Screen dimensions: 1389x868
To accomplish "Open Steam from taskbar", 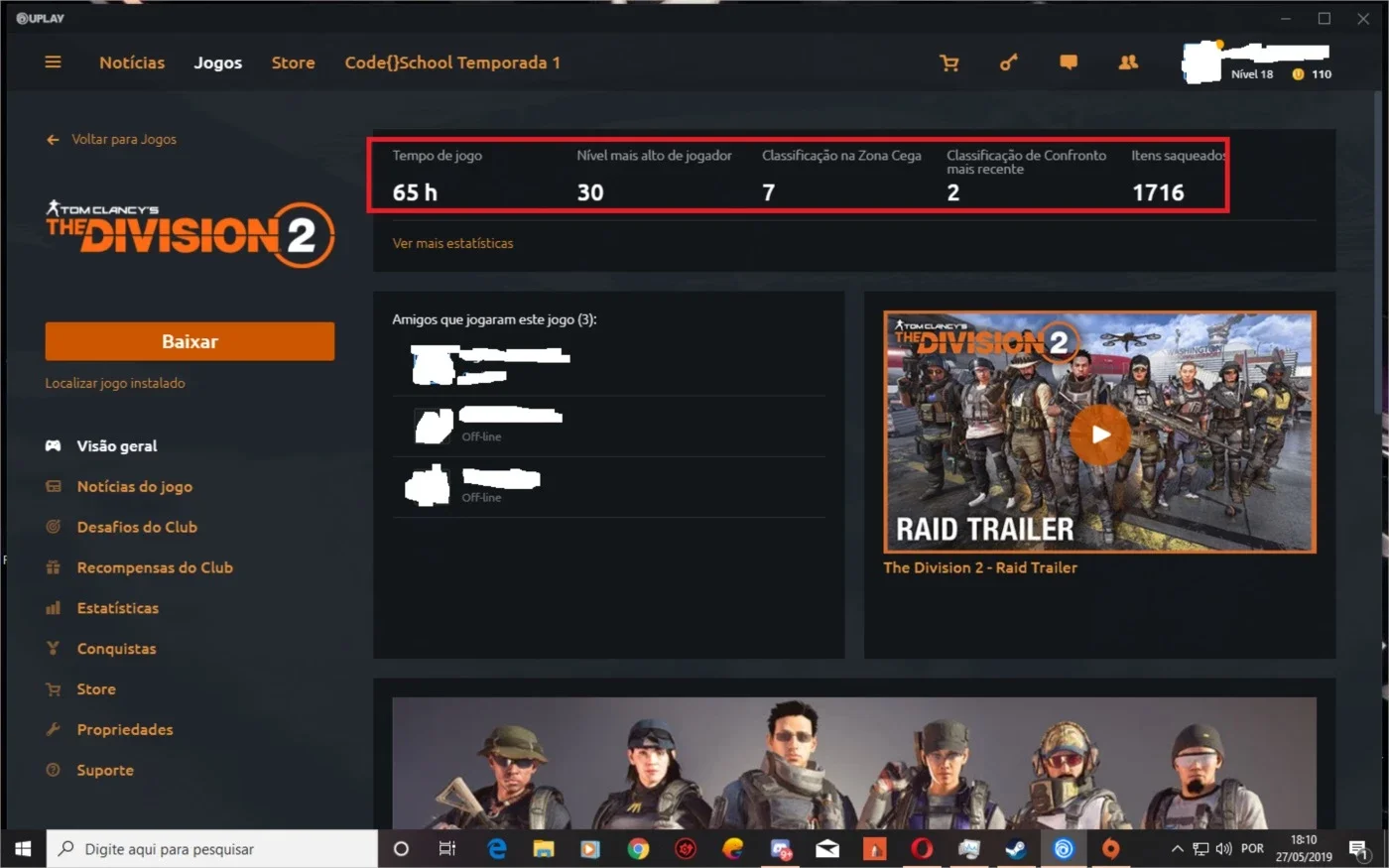I will click(1016, 849).
